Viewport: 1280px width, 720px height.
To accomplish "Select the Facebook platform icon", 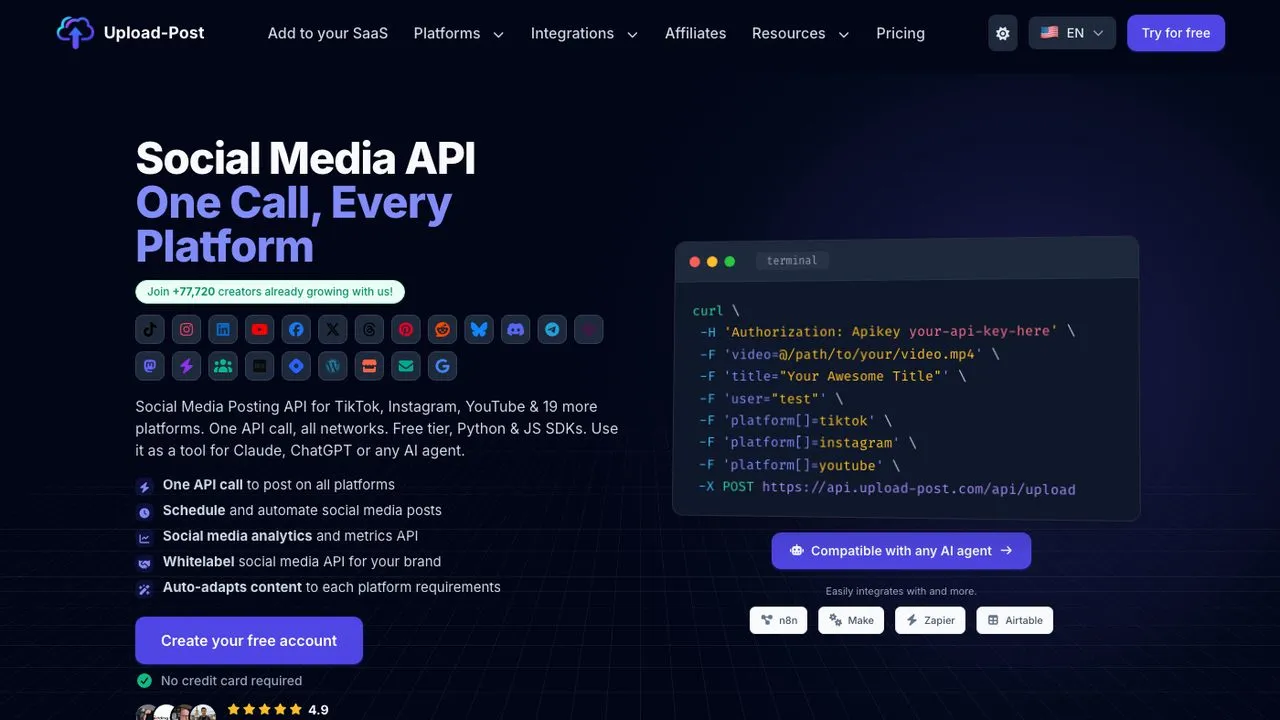I will [296, 329].
